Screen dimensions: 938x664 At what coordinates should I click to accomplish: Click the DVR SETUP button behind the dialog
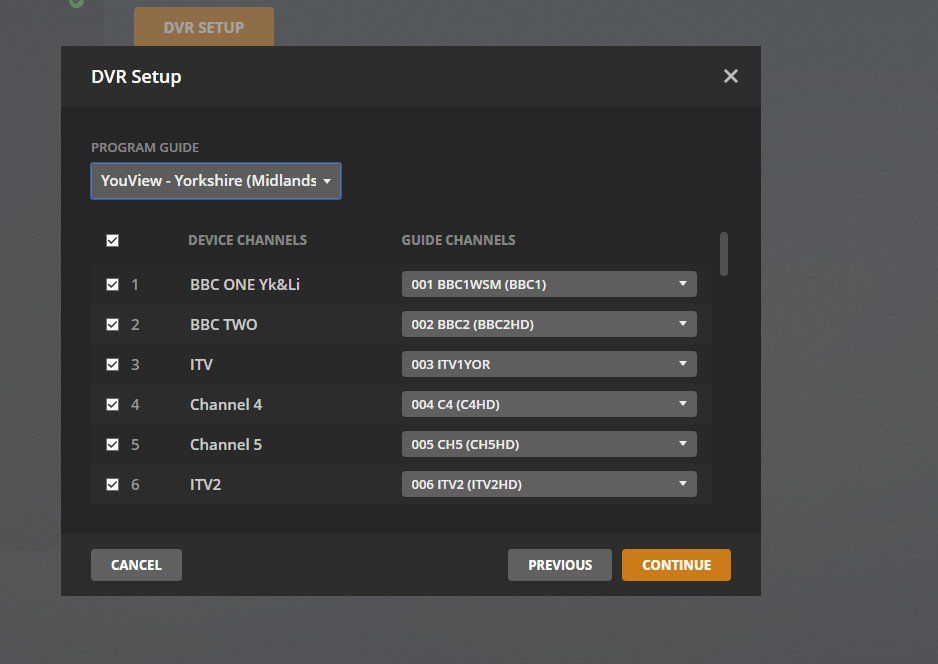click(203, 27)
